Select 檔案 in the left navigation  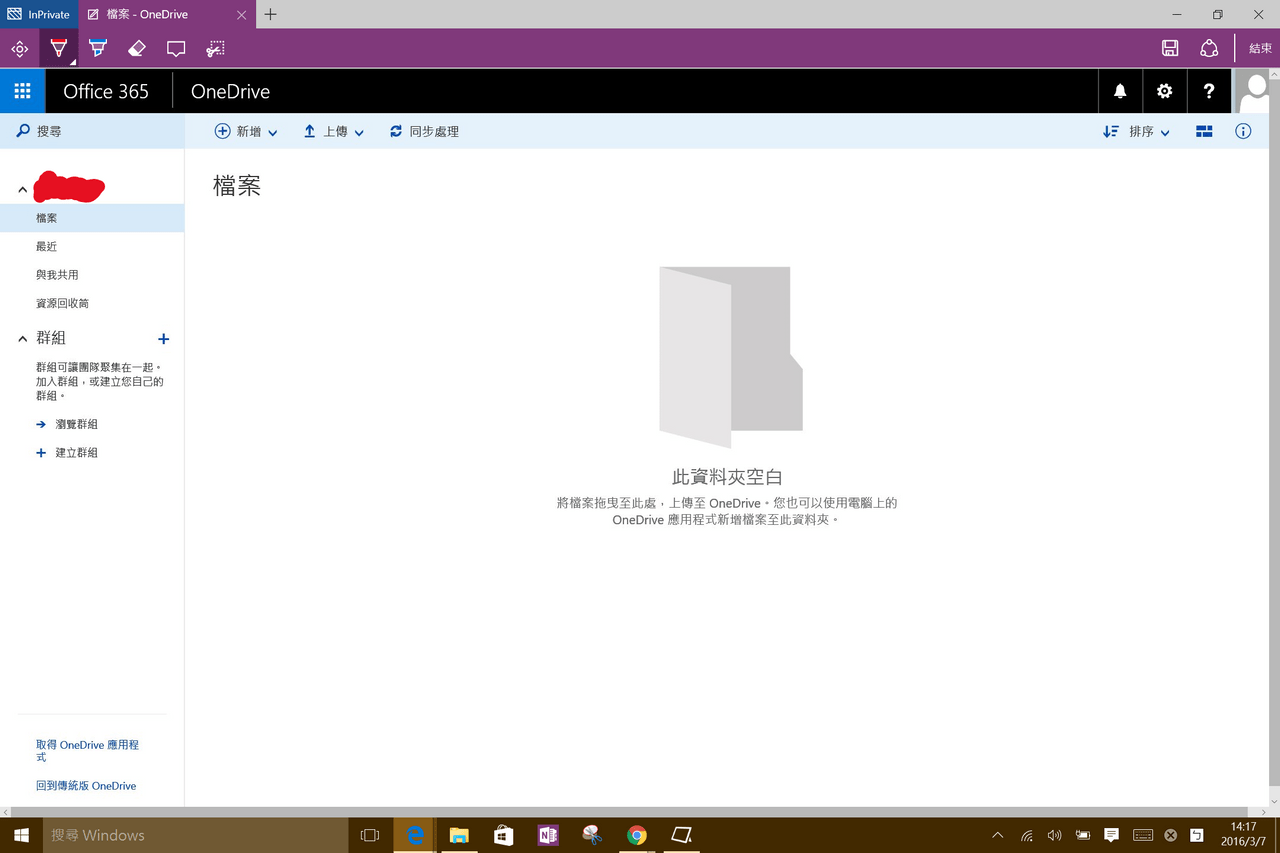coord(92,218)
